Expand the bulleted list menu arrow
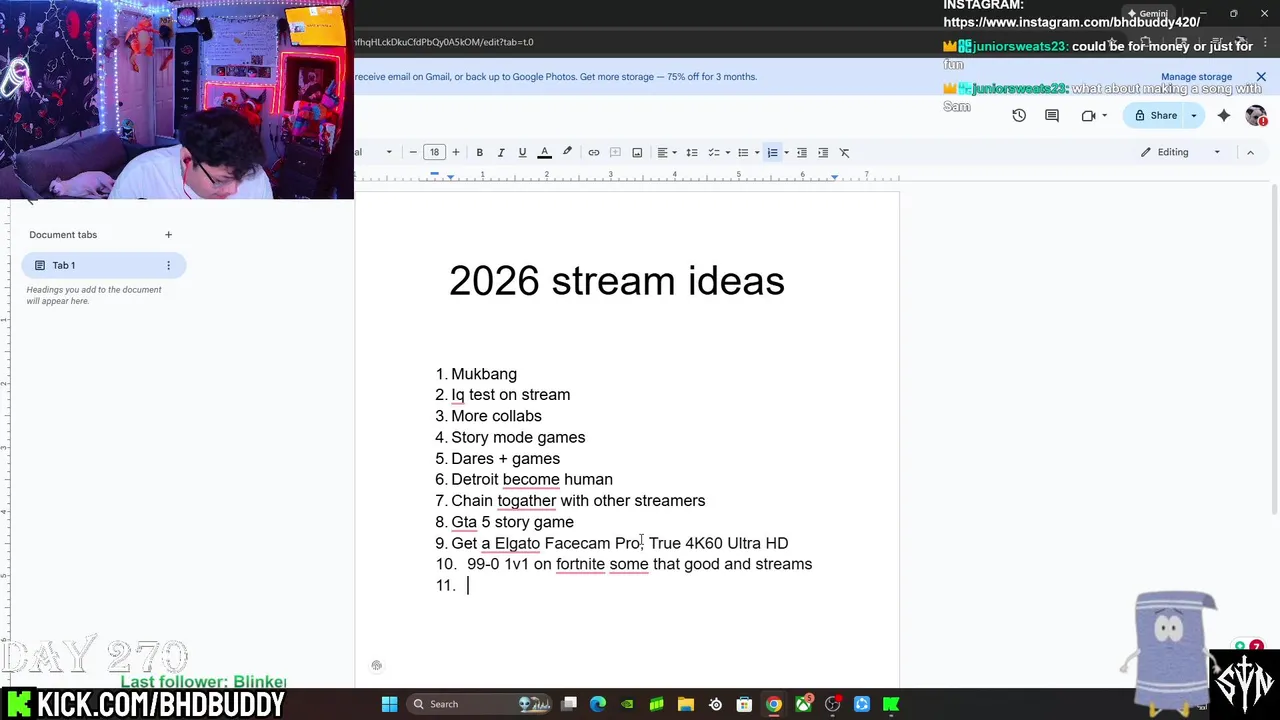1280x720 pixels. coord(757,152)
